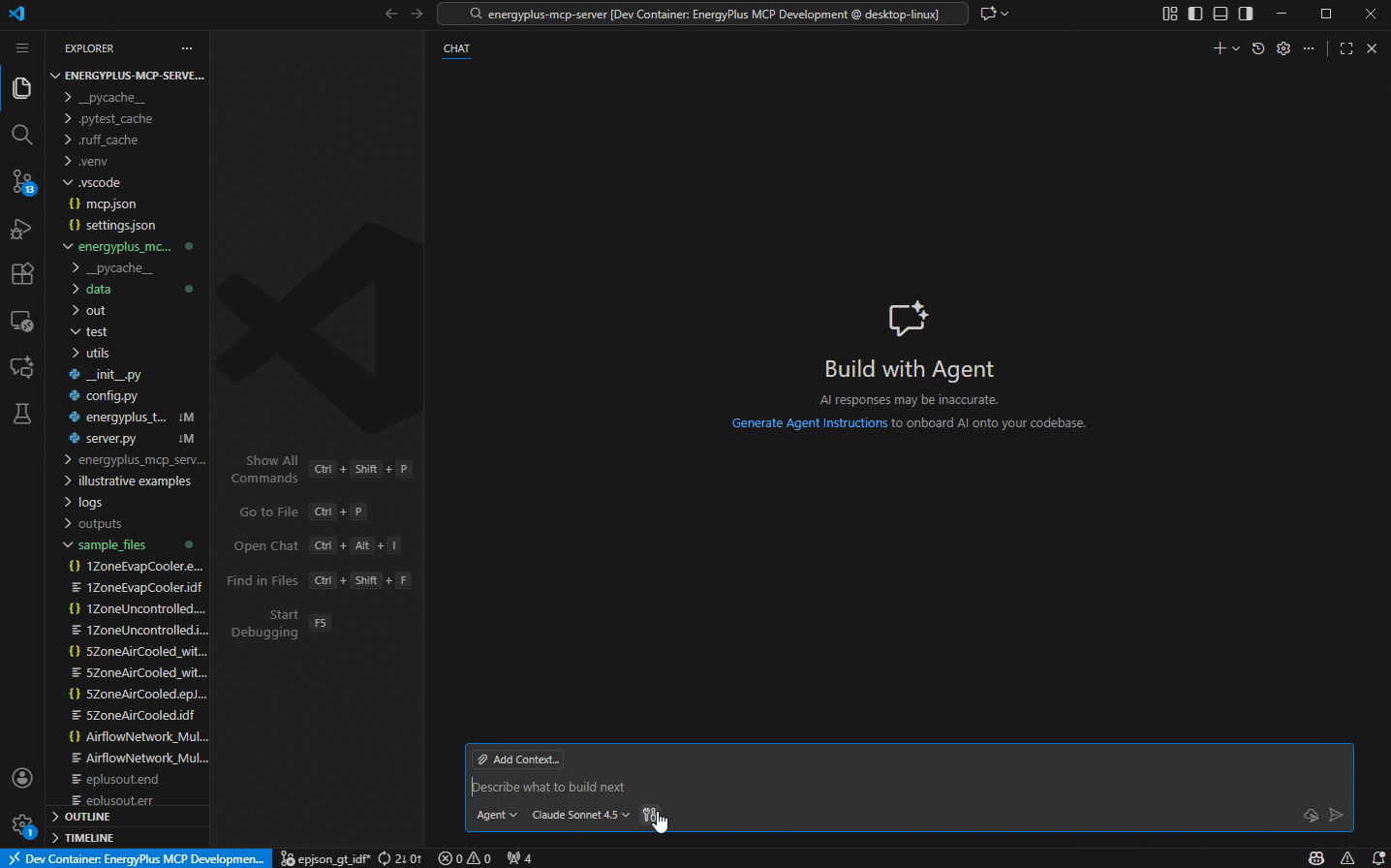The height and width of the screenshot is (868, 1391).
Task: Toggle the secondary side bar visibility
Action: click(x=1246, y=14)
